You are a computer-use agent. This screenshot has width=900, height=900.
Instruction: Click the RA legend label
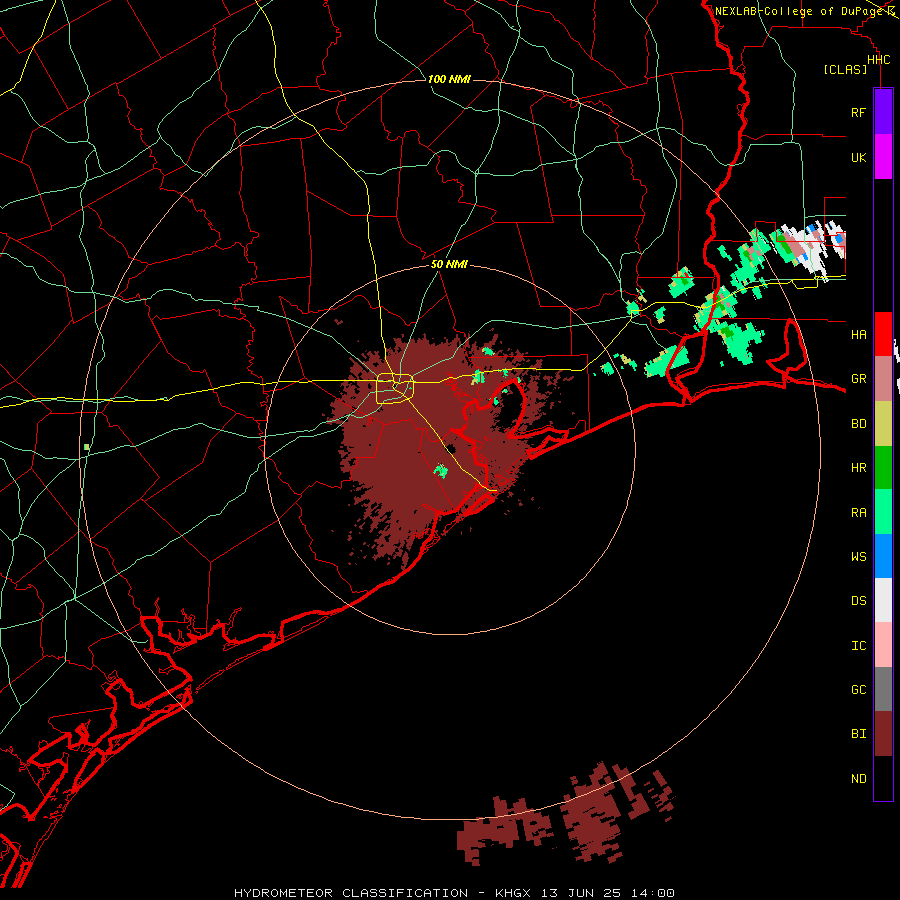coord(858,513)
